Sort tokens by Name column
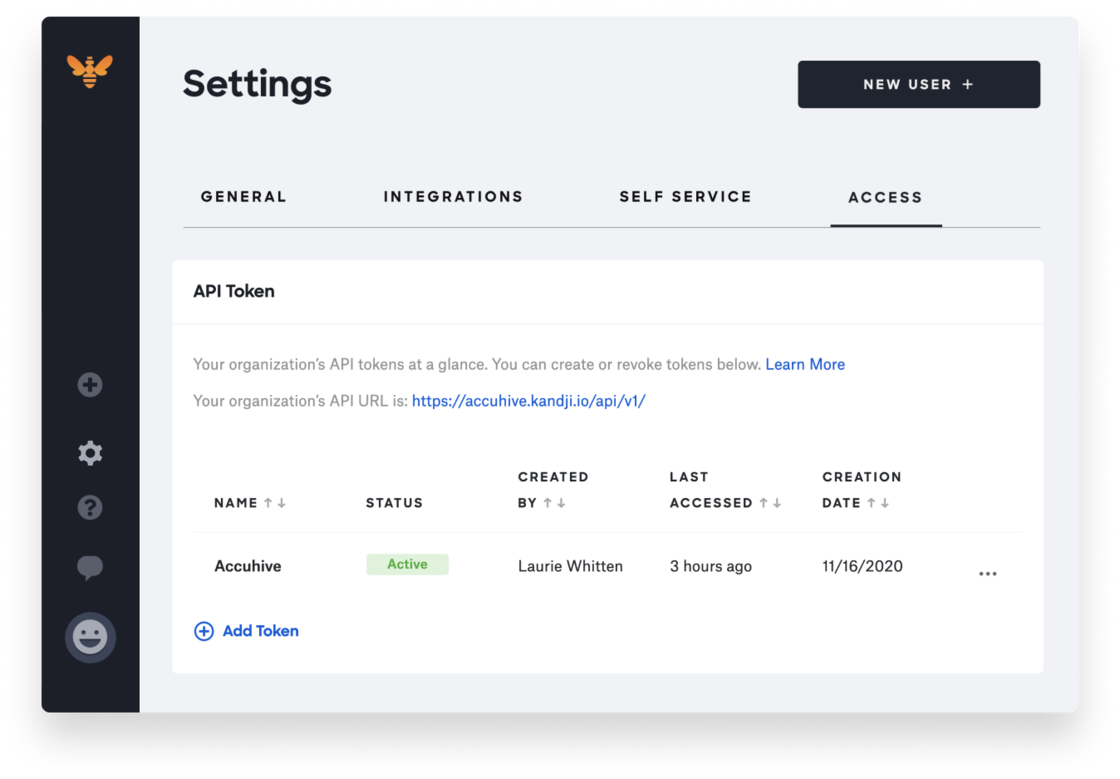1120x779 pixels. pos(274,503)
